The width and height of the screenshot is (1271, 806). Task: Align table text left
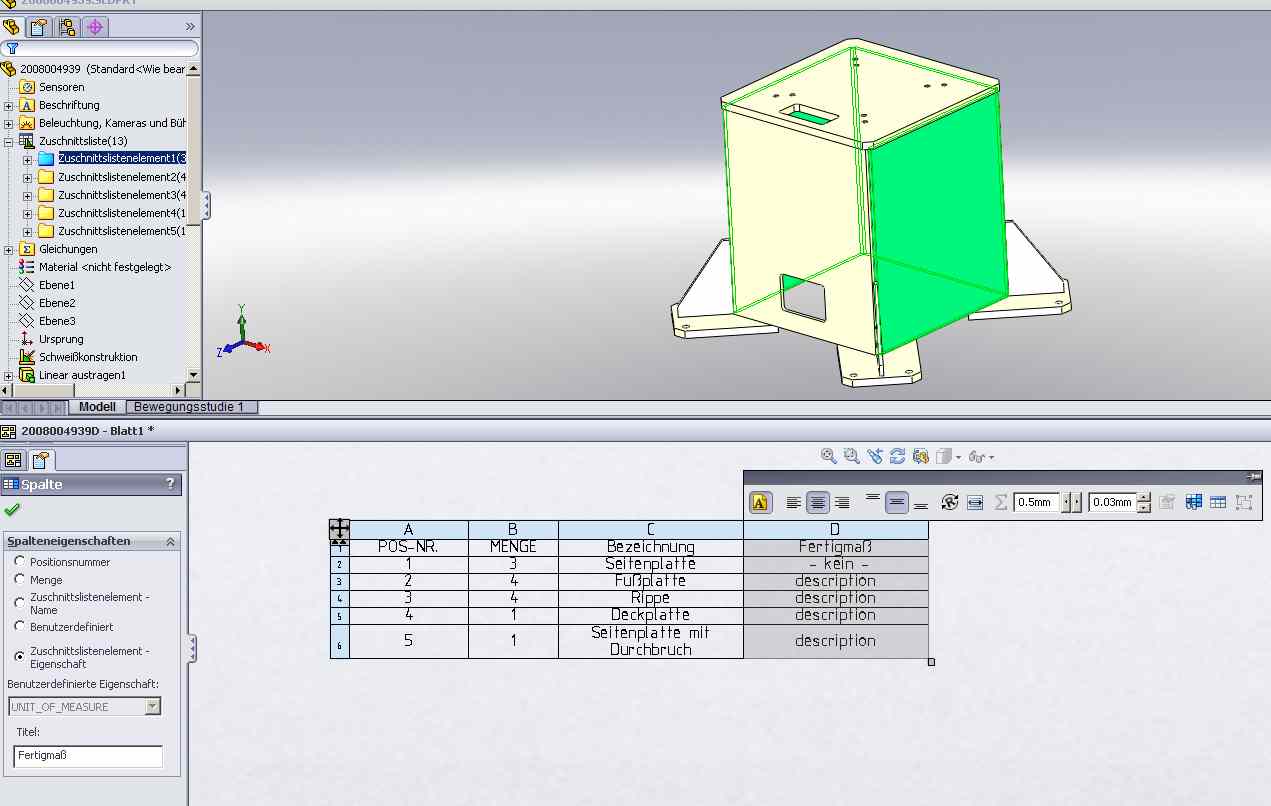click(x=794, y=503)
